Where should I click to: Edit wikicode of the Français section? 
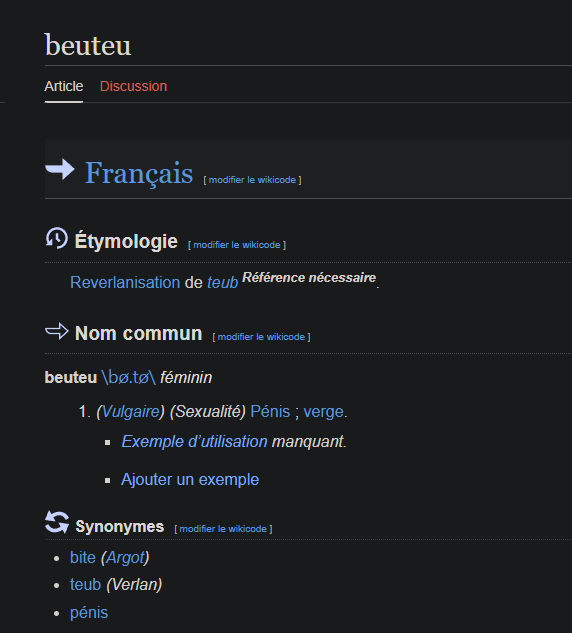(252, 180)
